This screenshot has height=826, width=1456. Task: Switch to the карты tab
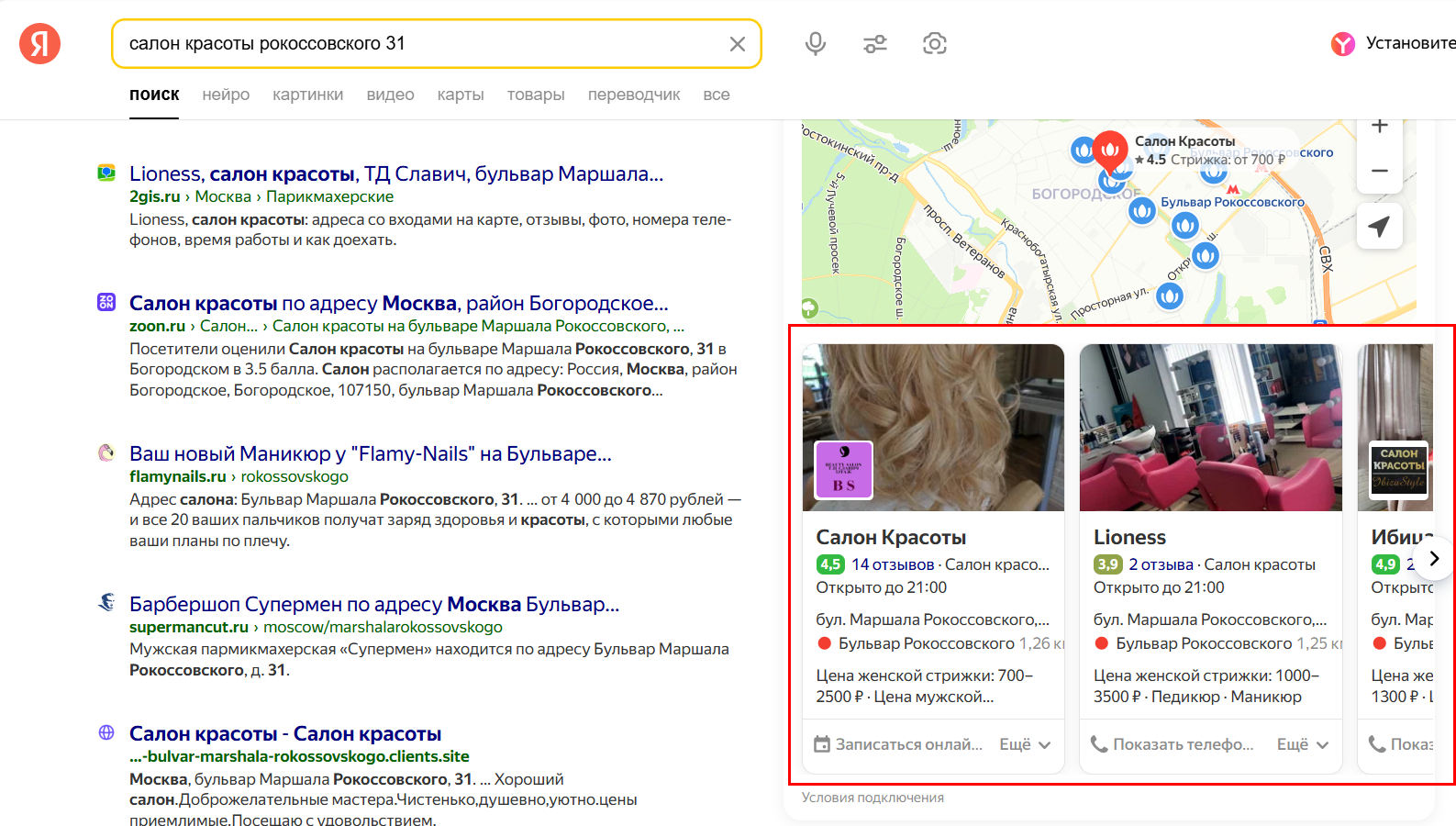(461, 95)
